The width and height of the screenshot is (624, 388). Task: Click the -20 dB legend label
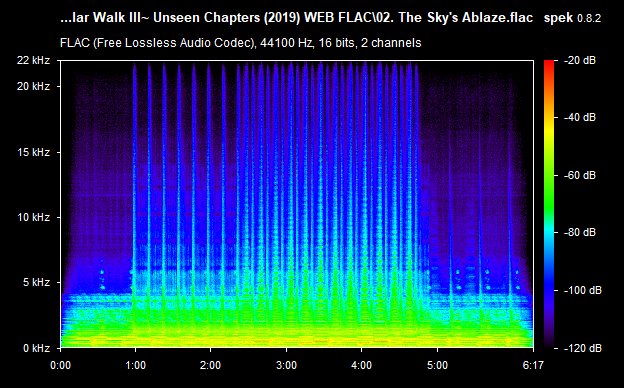click(x=579, y=60)
